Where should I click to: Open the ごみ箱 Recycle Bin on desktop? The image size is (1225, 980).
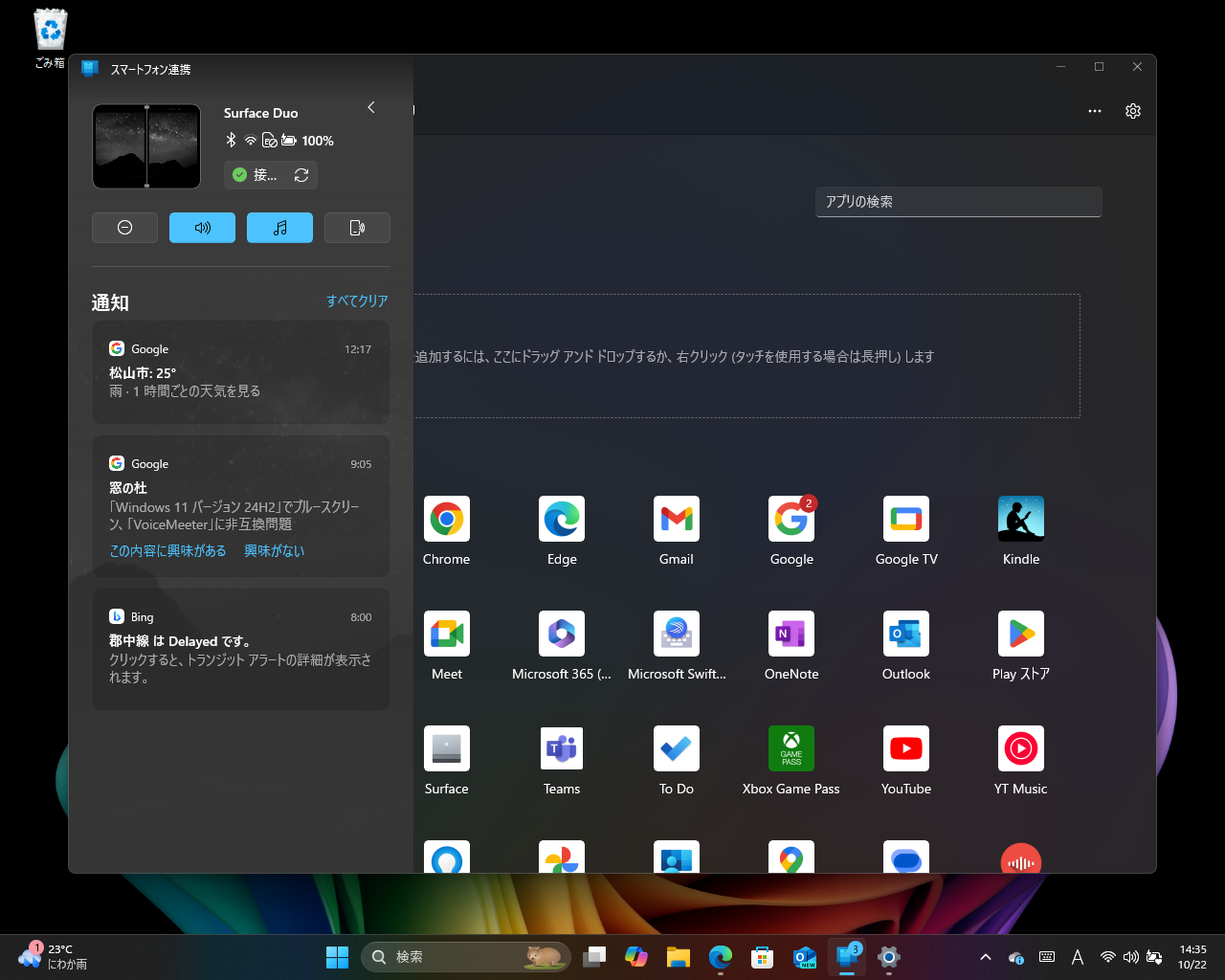[x=51, y=38]
